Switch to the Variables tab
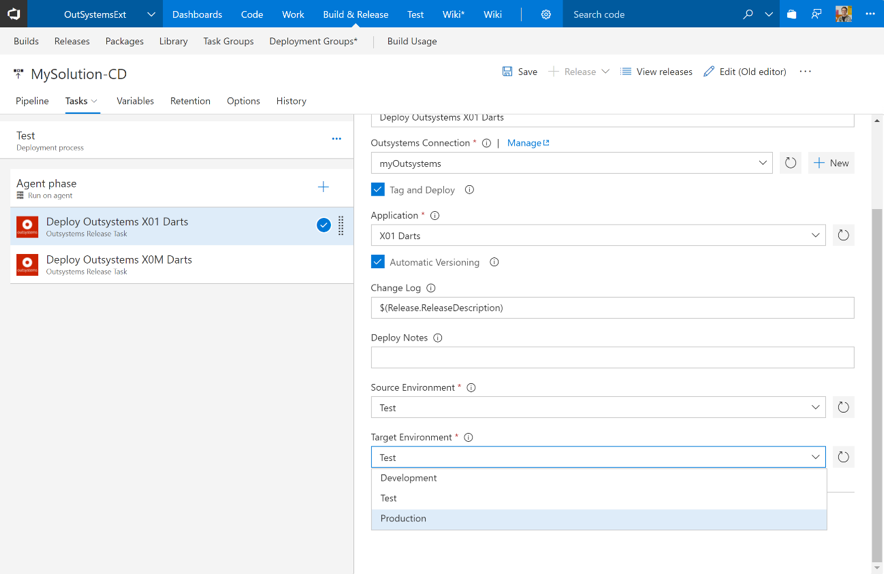This screenshot has width=884, height=574. point(135,101)
